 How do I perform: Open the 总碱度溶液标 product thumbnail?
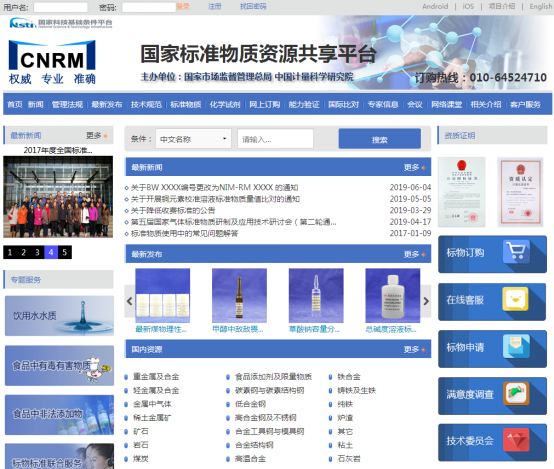coord(393,295)
